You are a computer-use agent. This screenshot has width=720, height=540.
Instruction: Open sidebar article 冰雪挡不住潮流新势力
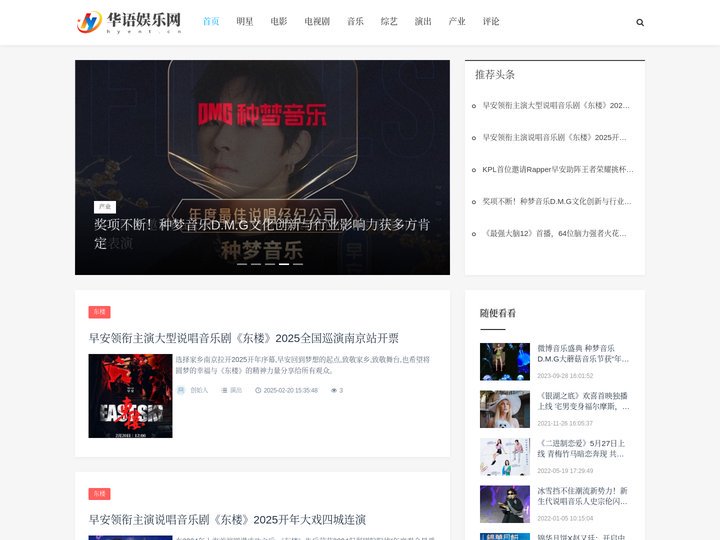[582, 496]
